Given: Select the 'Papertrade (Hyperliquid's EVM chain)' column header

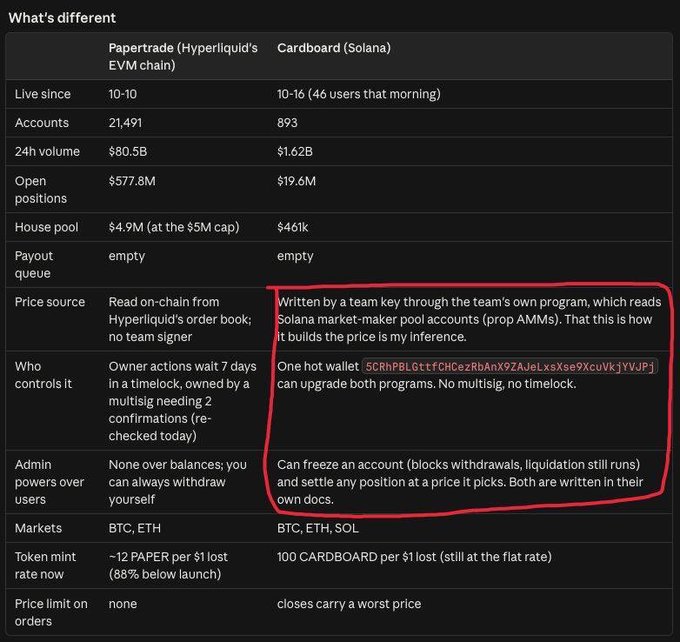Looking at the screenshot, I should click(x=183, y=56).
